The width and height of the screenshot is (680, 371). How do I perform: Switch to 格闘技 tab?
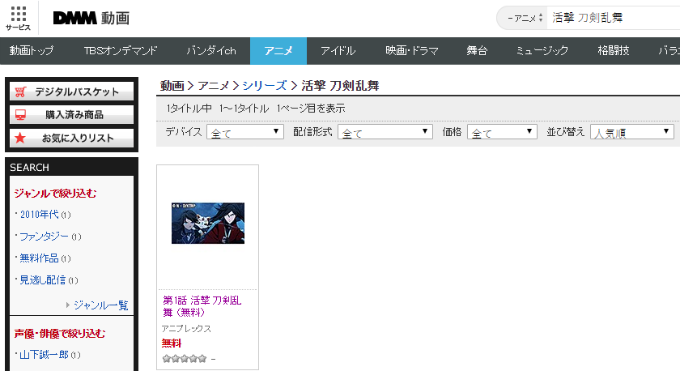click(x=613, y=51)
